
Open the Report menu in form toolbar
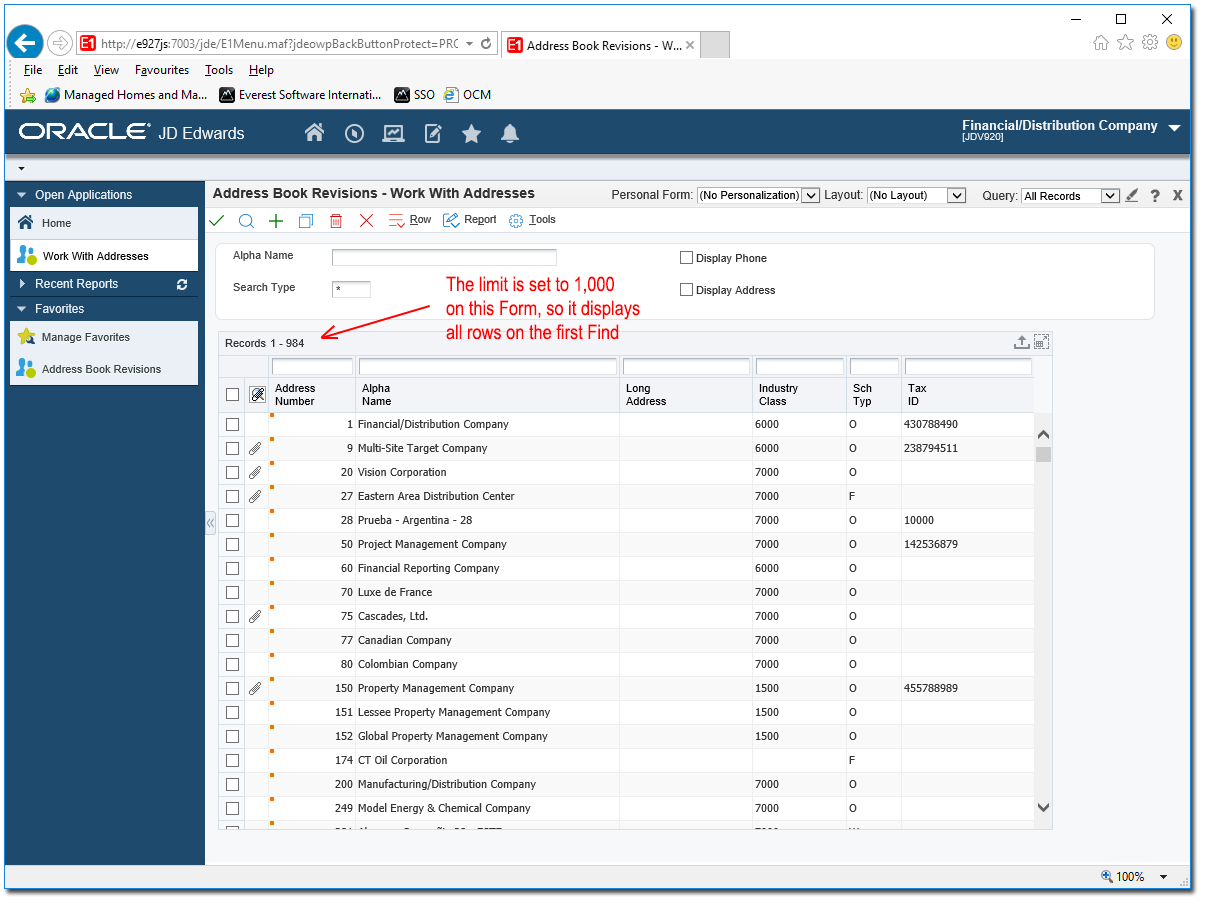pyautogui.click(x=470, y=220)
